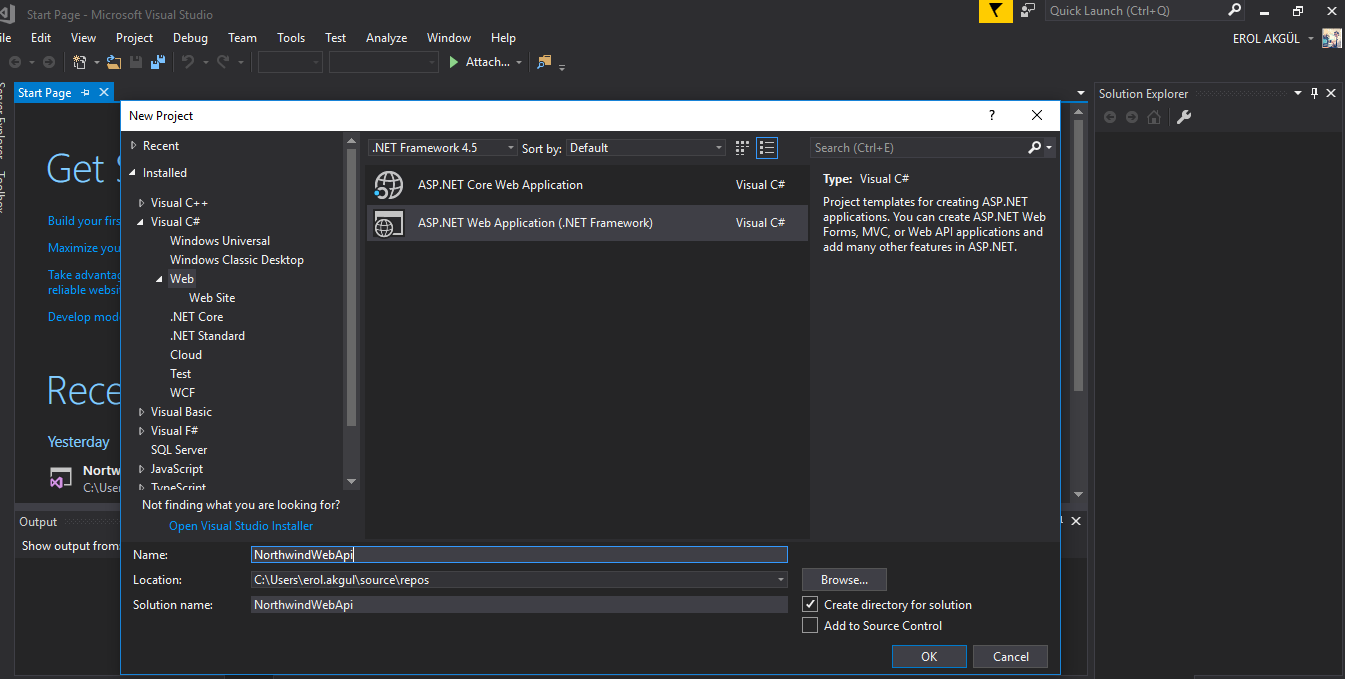Click the Solution Explorer home icon
Viewport: 1345px width, 679px height.
point(1154,117)
